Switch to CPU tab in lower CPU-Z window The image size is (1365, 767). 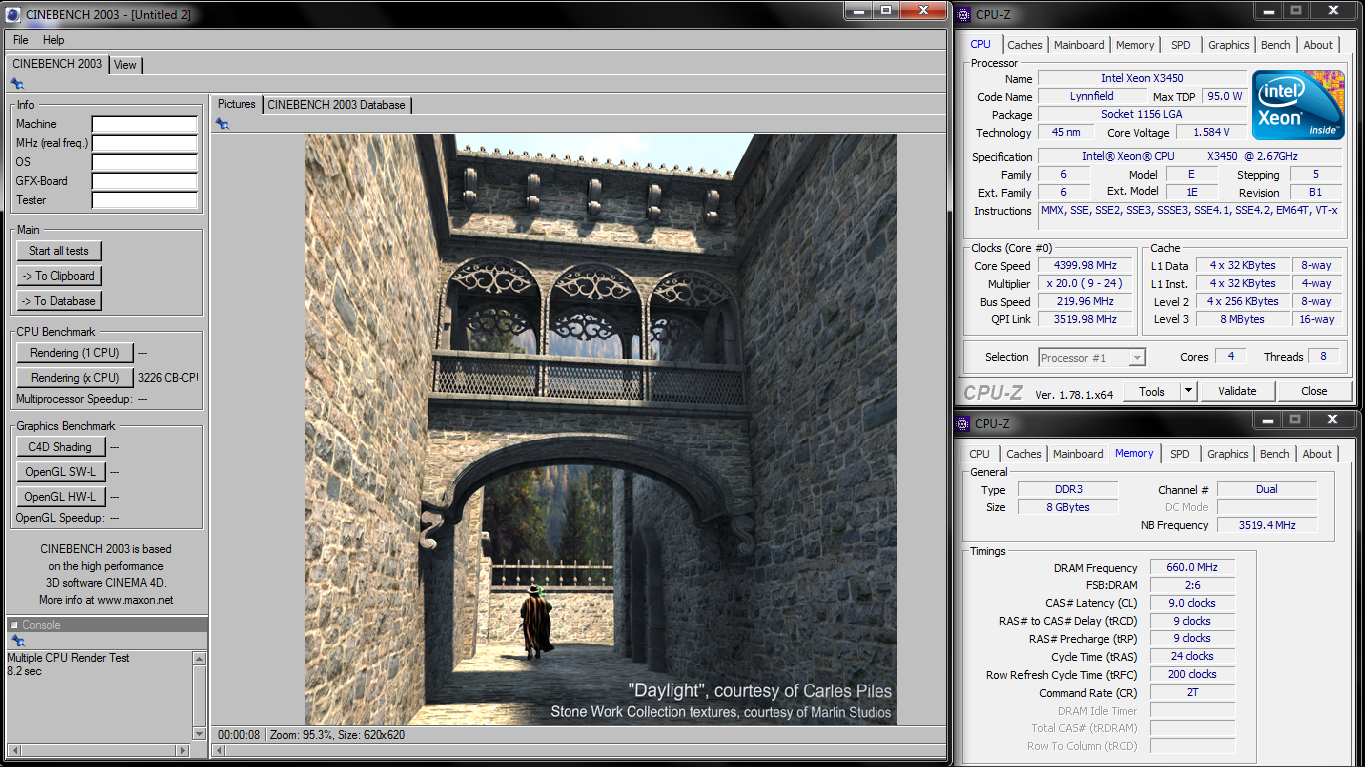(980, 454)
